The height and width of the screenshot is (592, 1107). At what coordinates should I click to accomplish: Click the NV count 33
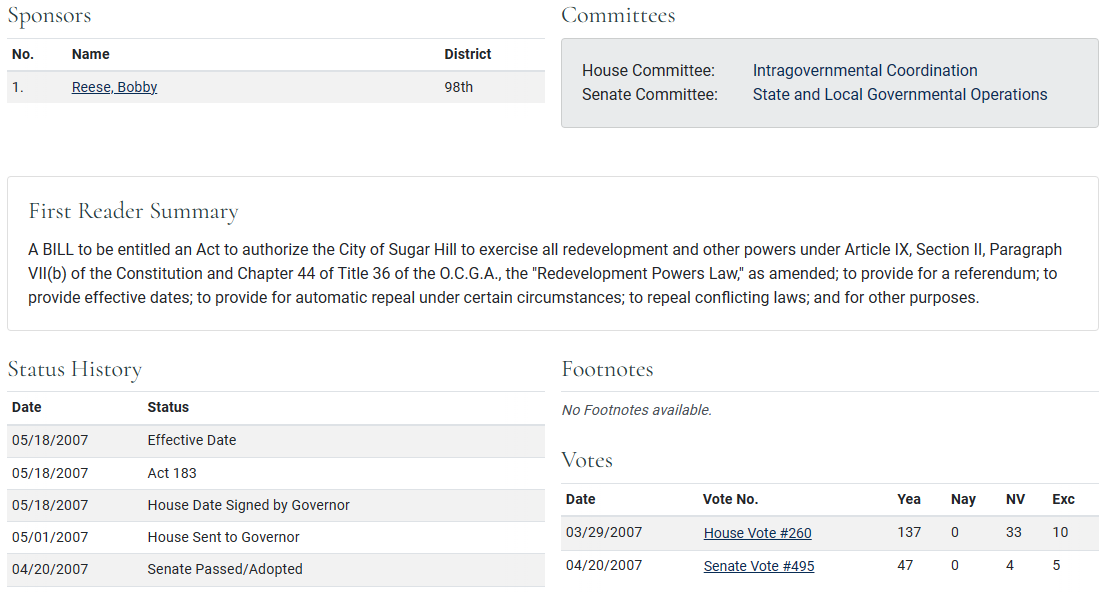coord(1014,532)
